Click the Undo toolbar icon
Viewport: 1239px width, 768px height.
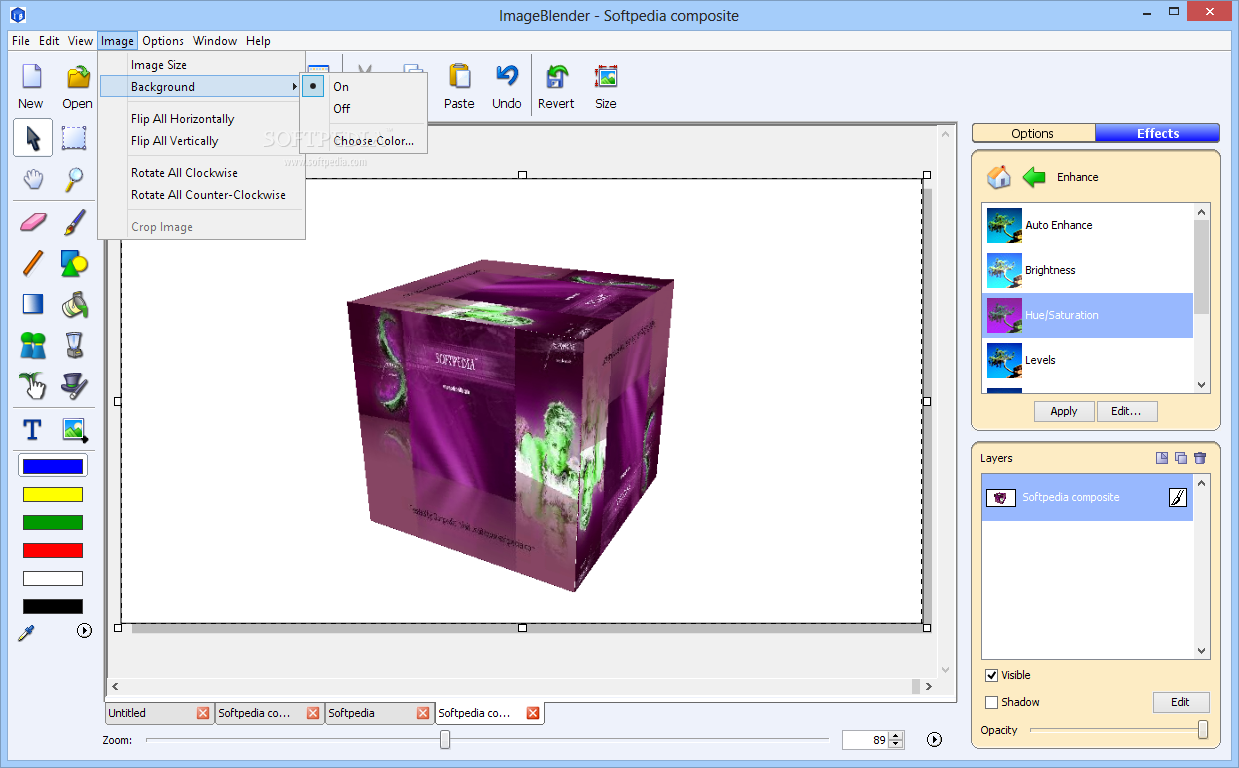tap(506, 78)
